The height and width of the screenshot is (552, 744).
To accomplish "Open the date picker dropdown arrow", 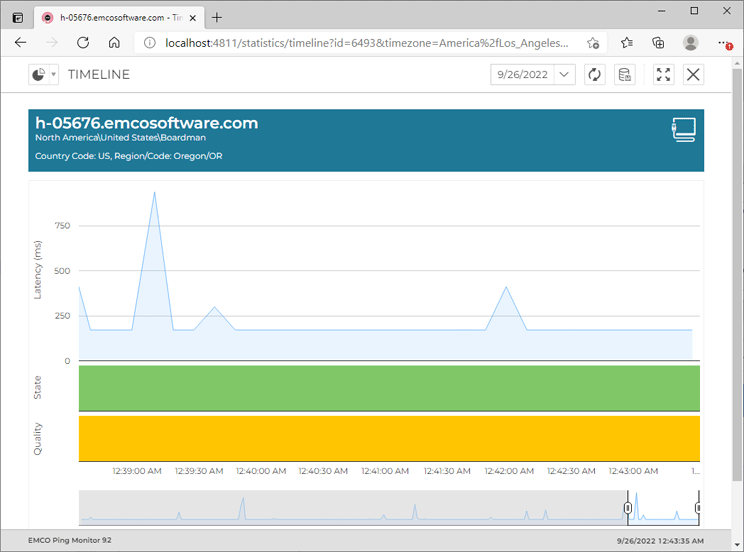I will tap(564, 75).
